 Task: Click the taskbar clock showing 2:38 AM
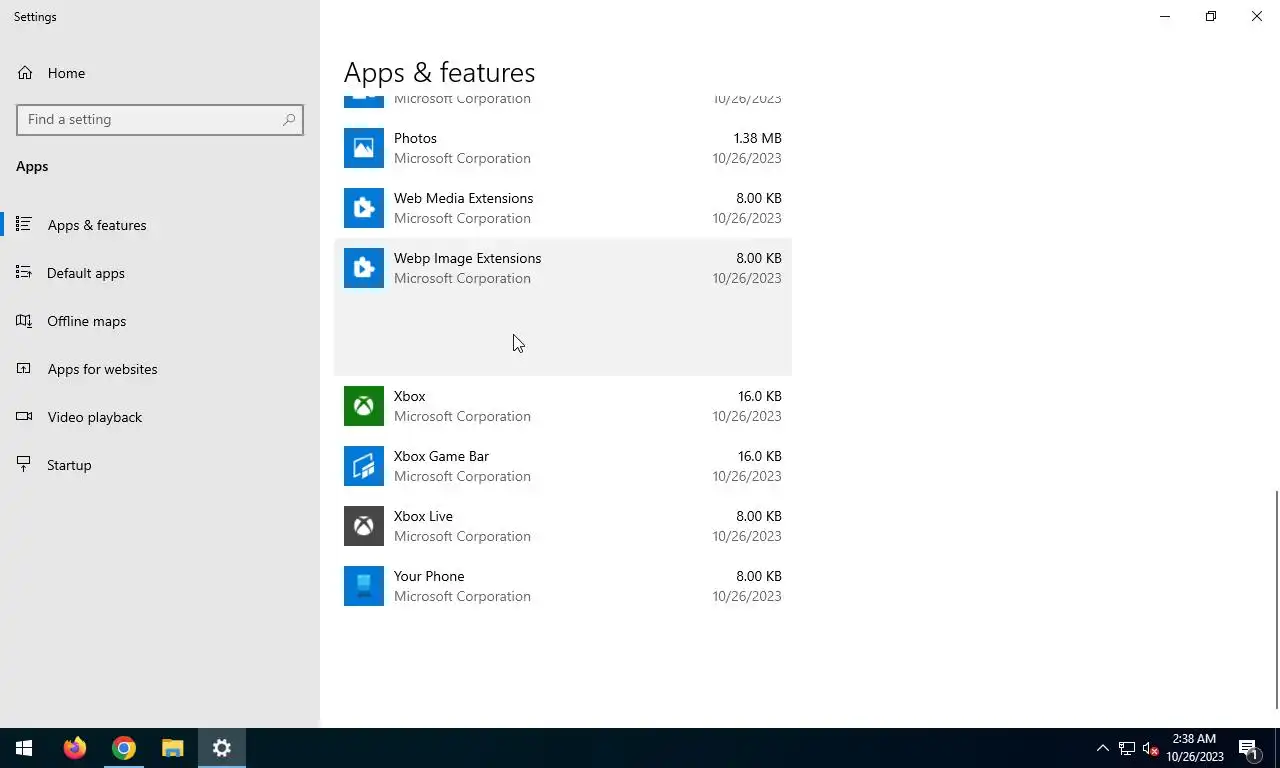[1194, 748]
